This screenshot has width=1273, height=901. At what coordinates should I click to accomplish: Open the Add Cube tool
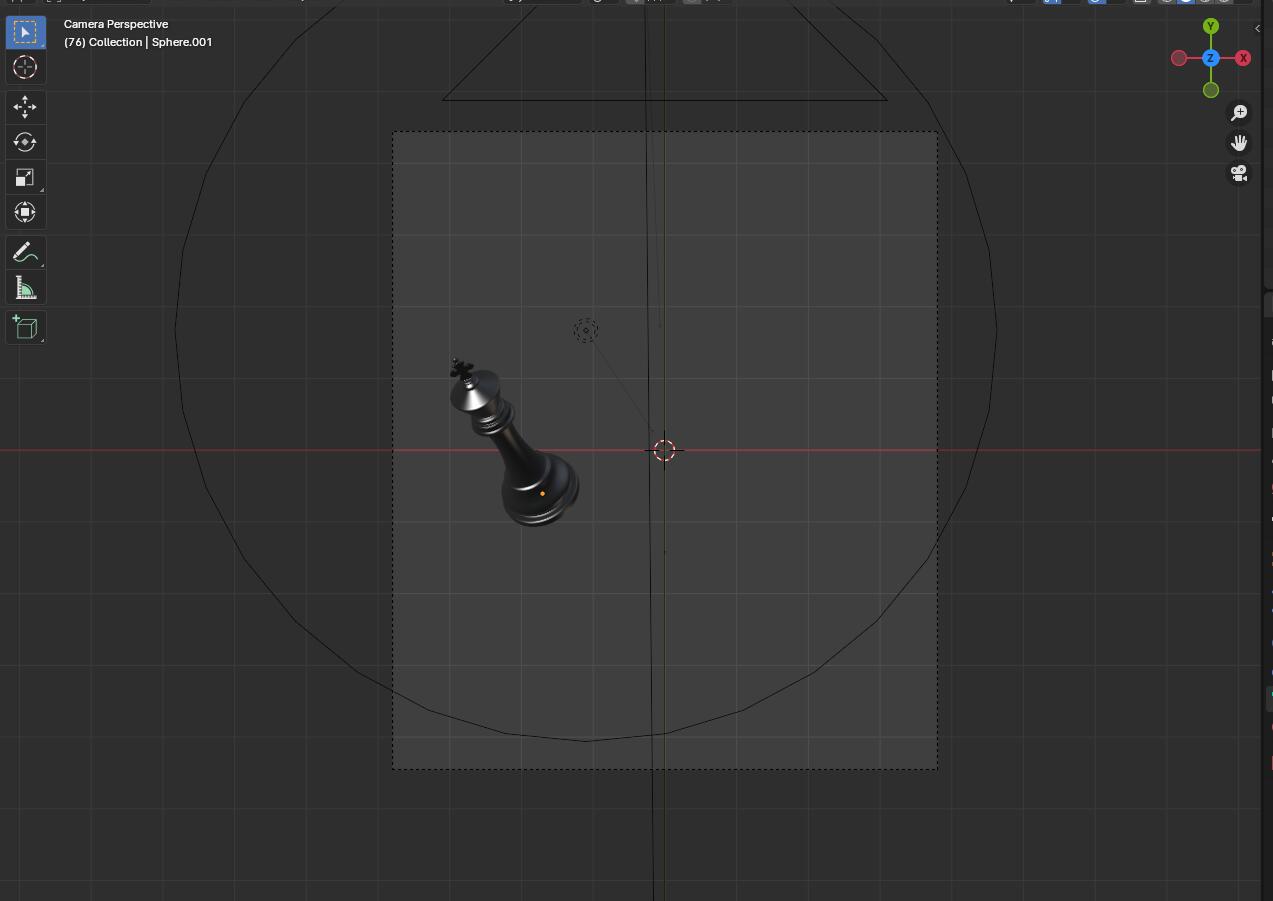coord(25,328)
